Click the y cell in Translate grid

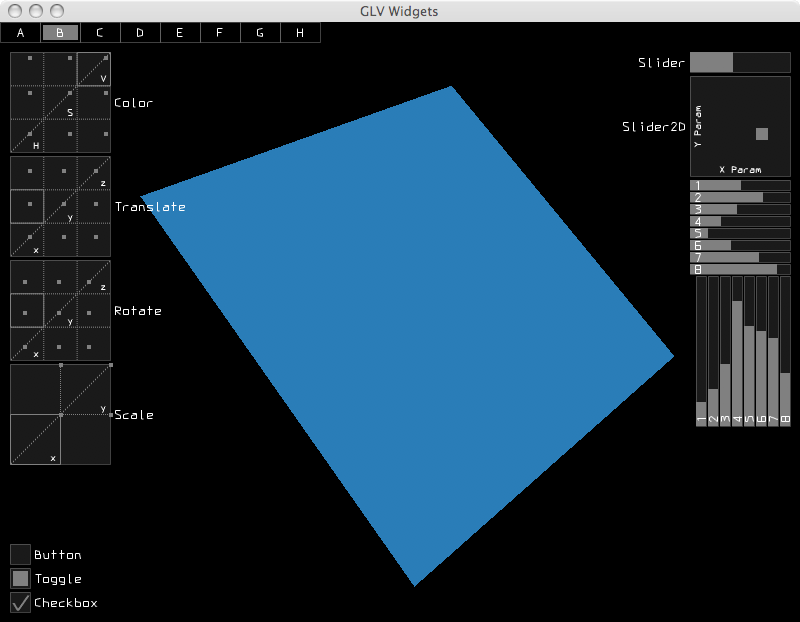[60, 207]
